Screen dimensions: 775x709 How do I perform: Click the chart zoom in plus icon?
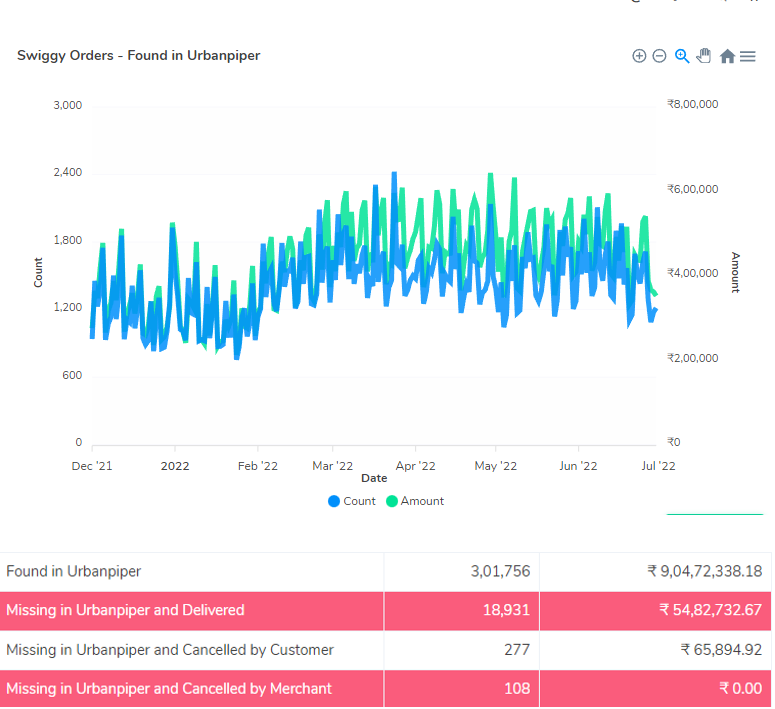click(639, 56)
